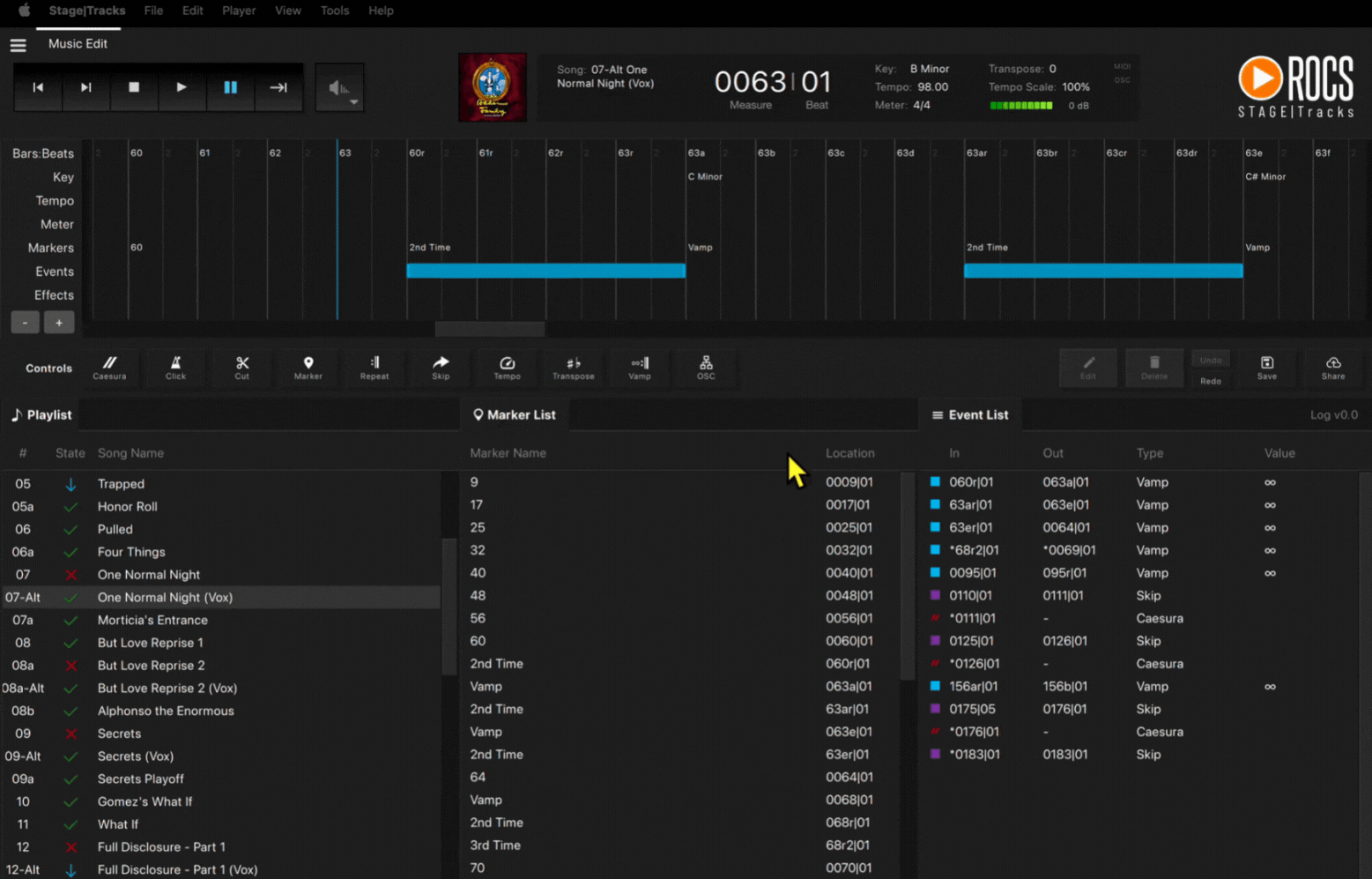Click the output level meter

(x=1021, y=106)
